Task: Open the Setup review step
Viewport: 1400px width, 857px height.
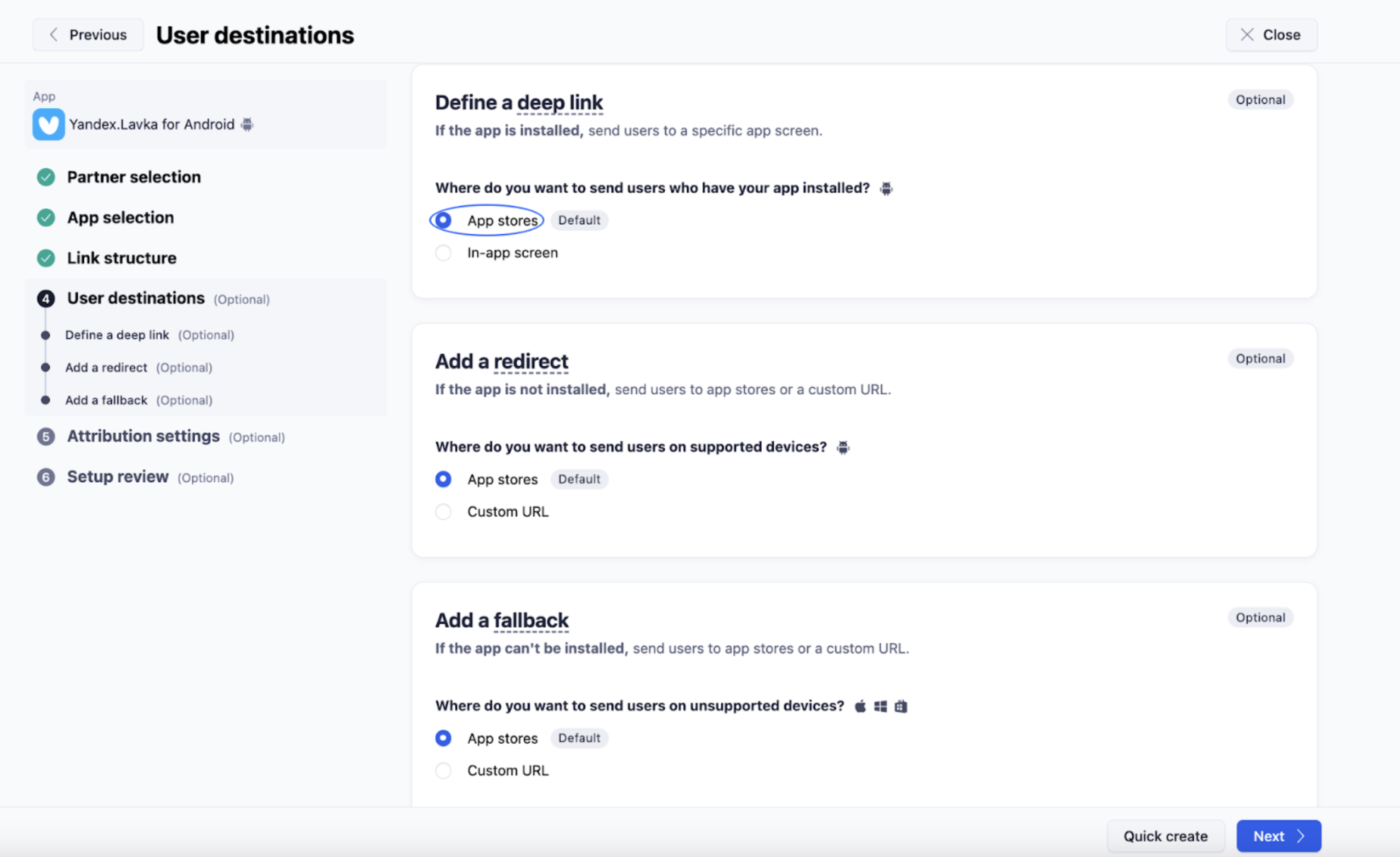Action: click(118, 477)
